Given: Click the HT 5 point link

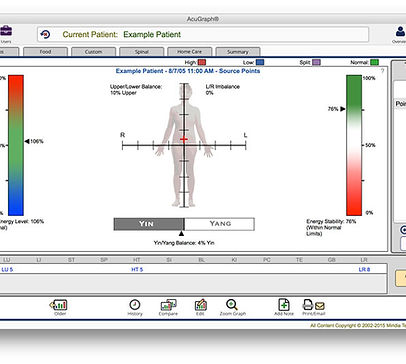Looking at the screenshot, I should pyautogui.click(x=137, y=269).
